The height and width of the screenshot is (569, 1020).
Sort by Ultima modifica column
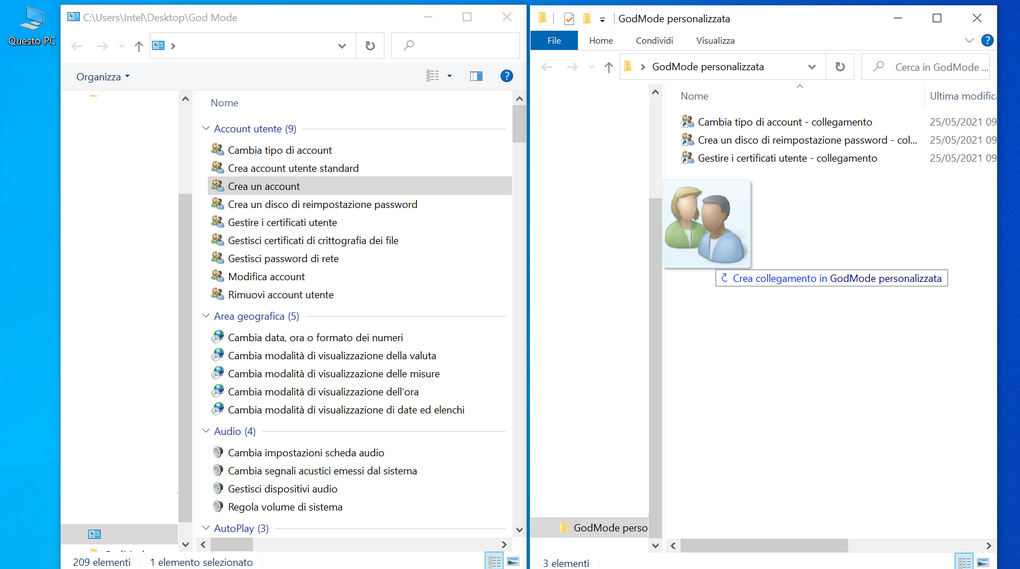(962, 96)
